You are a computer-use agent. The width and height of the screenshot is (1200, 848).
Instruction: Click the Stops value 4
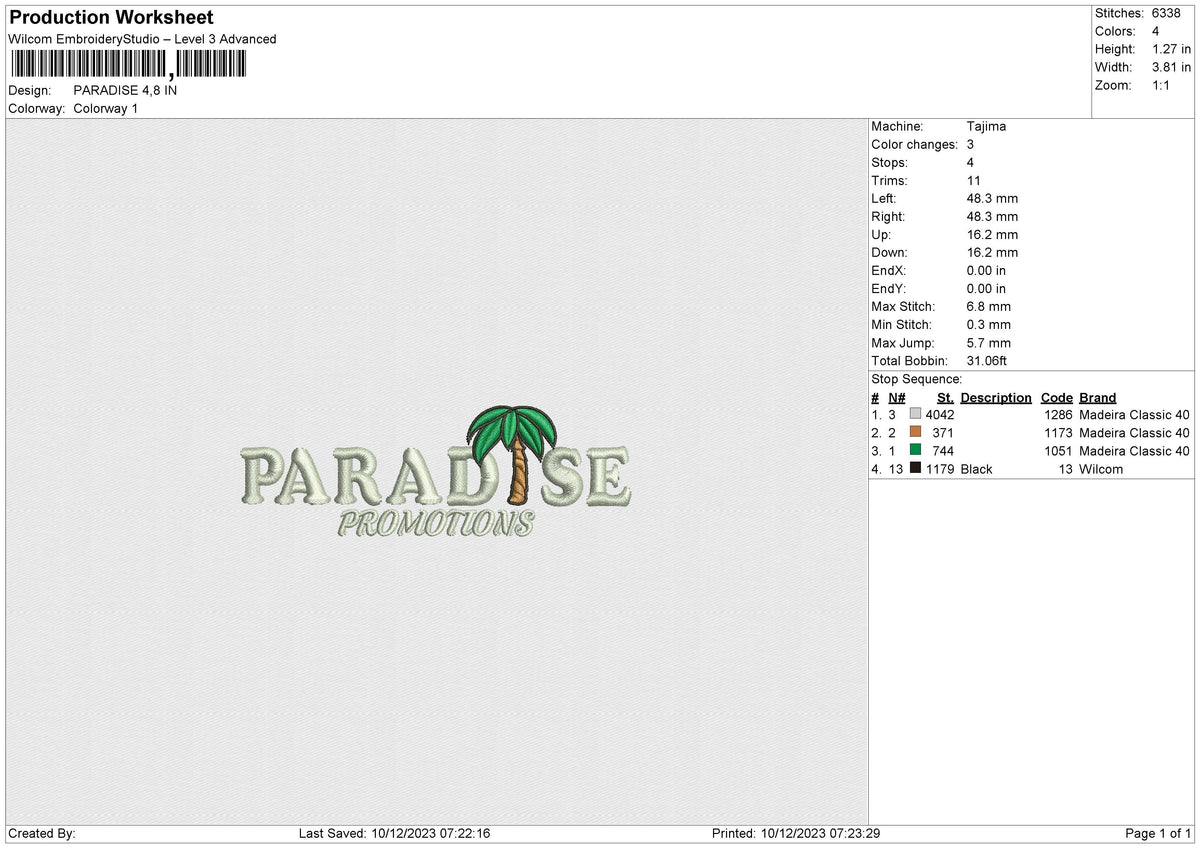click(x=971, y=162)
